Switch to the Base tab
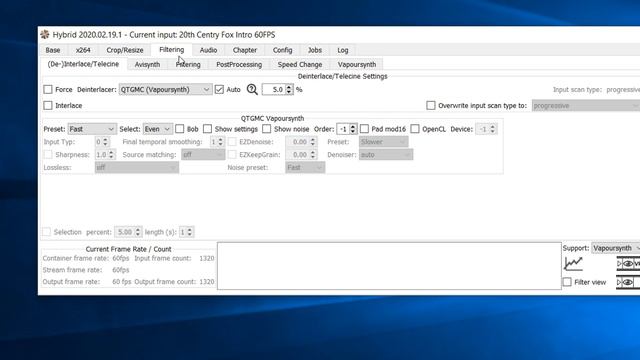Screen dimensions: 640x360 [x=53, y=50]
